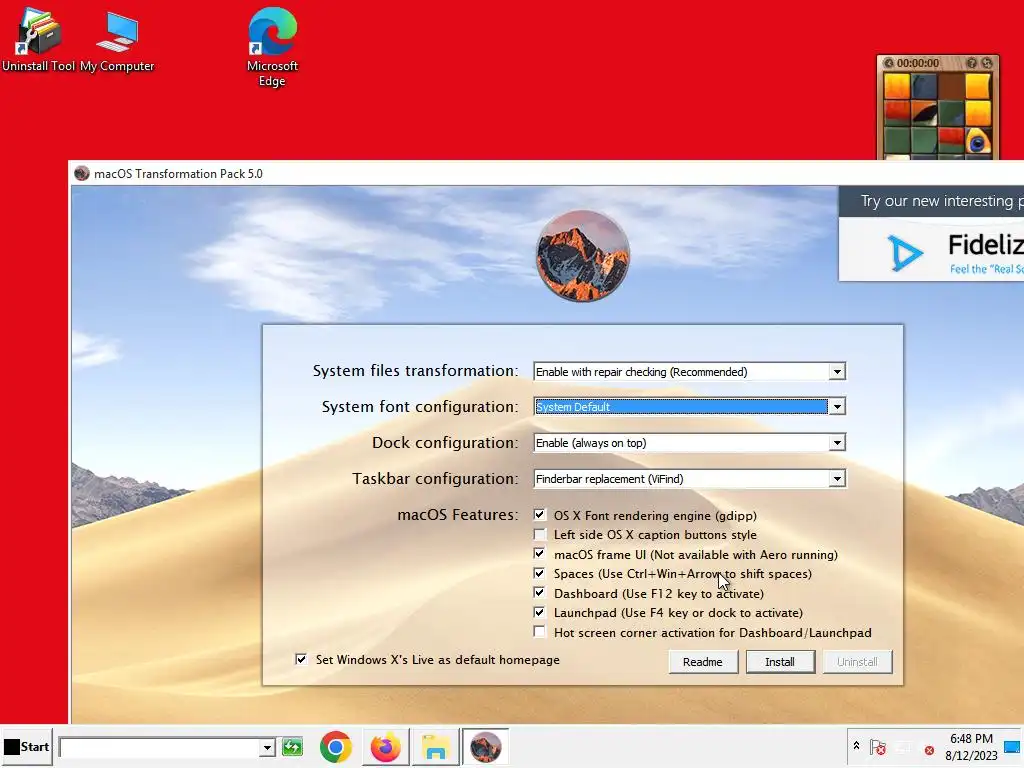Click the puzzle gadget's help question-mark icon
Screen dimensions: 1024x768
tap(972, 63)
